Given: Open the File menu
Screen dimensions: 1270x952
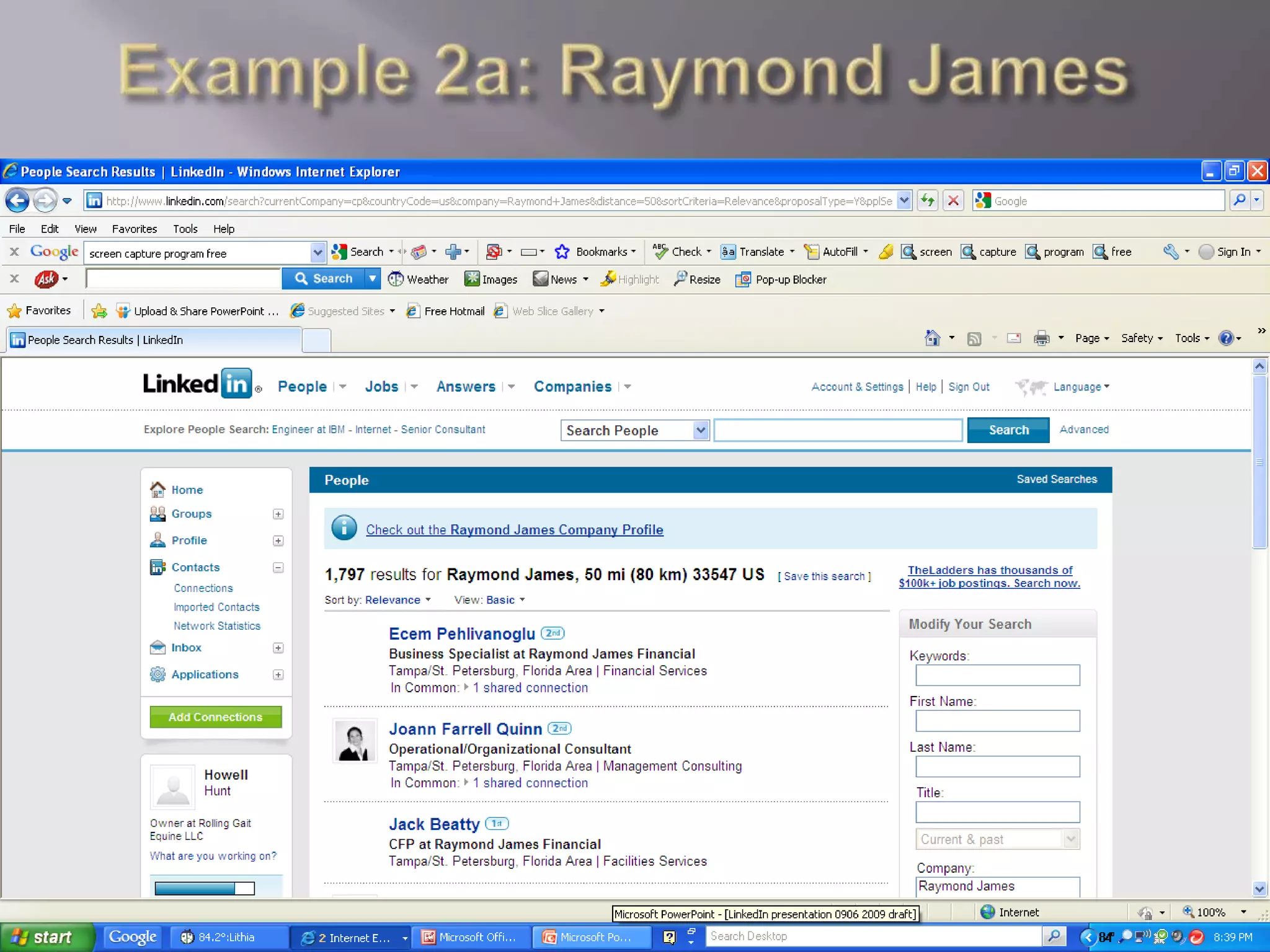Looking at the screenshot, I should pyautogui.click(x=17, y=228).
